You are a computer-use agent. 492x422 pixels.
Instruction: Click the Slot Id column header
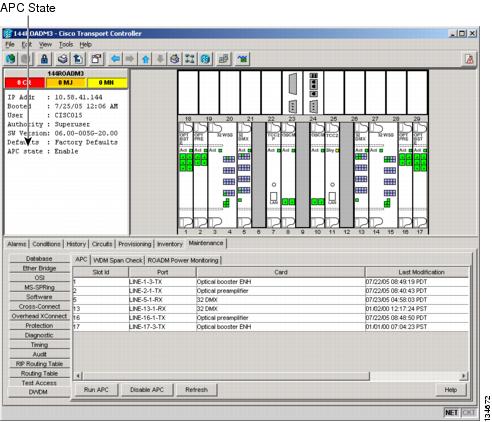(101, 272)
